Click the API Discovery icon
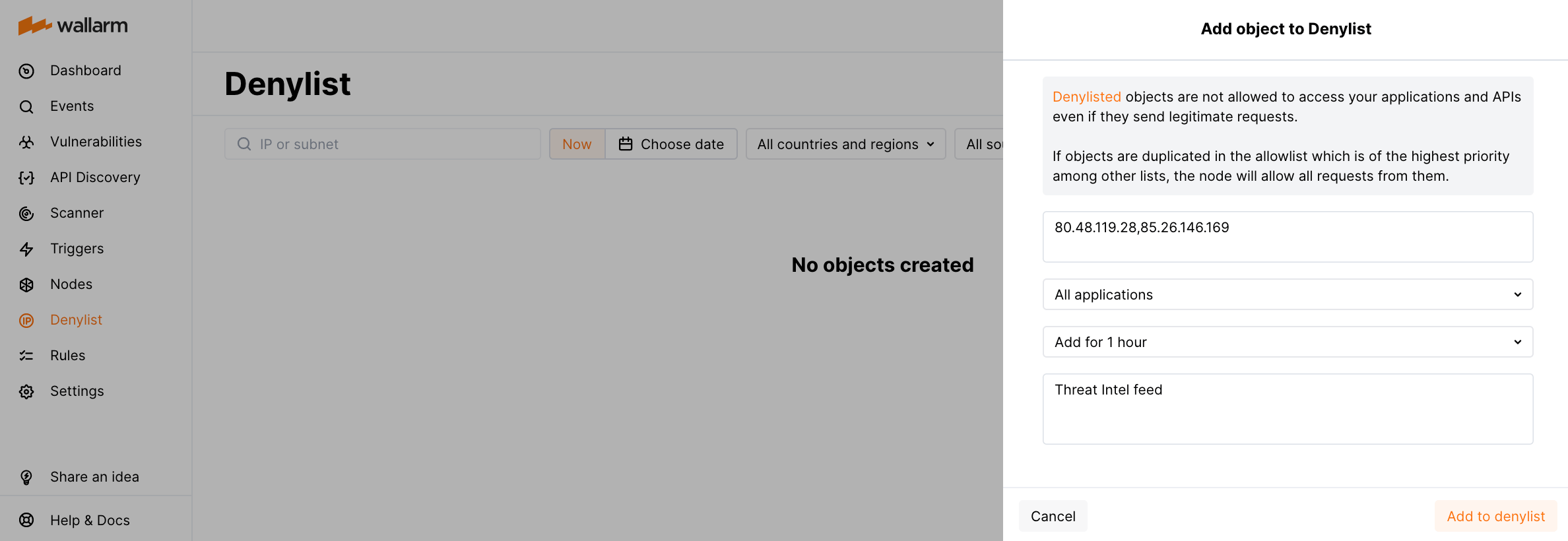Screen dimensions: 1568x541 (x=26, y=178)
